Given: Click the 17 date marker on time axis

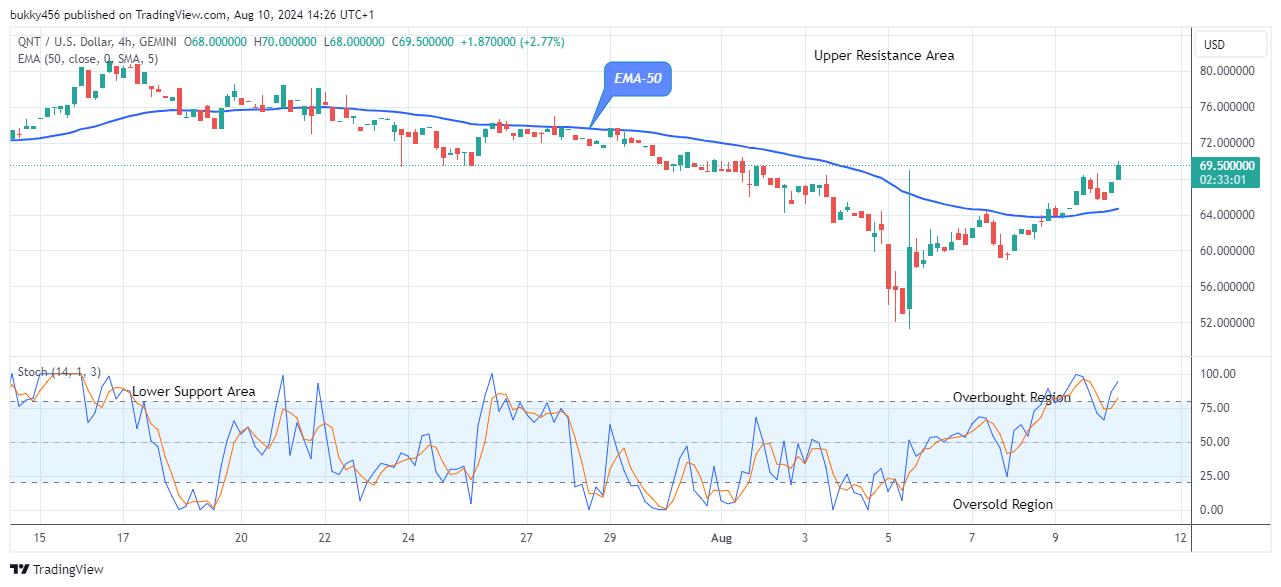Looking at the screenshot, I should 123,538.
